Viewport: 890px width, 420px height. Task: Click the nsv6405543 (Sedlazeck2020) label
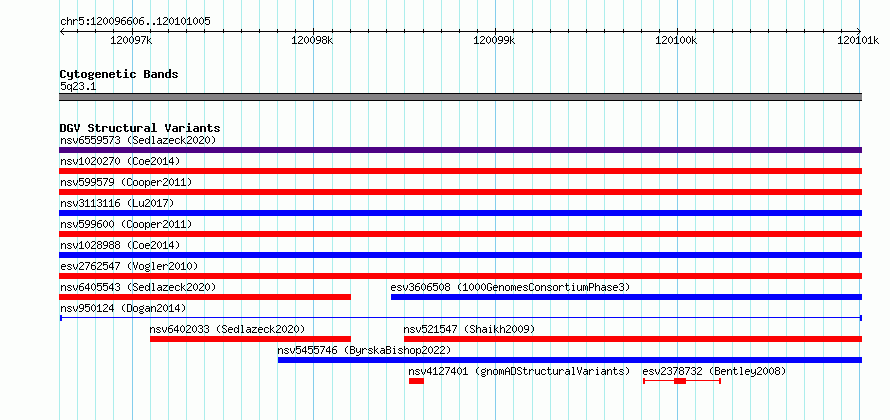click(138, 287)
